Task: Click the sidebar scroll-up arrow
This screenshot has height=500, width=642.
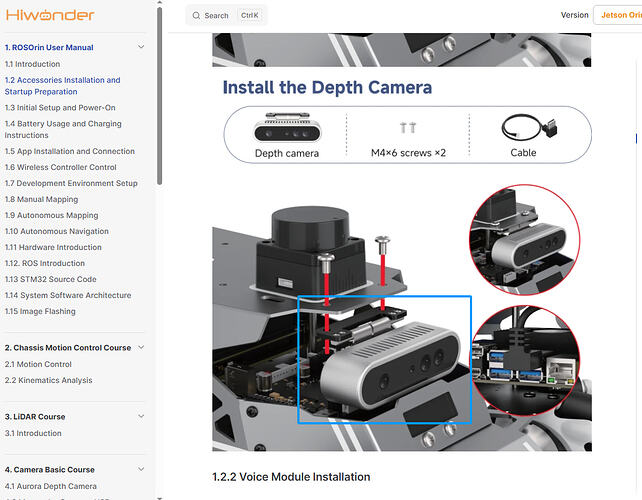Action: 160,2
